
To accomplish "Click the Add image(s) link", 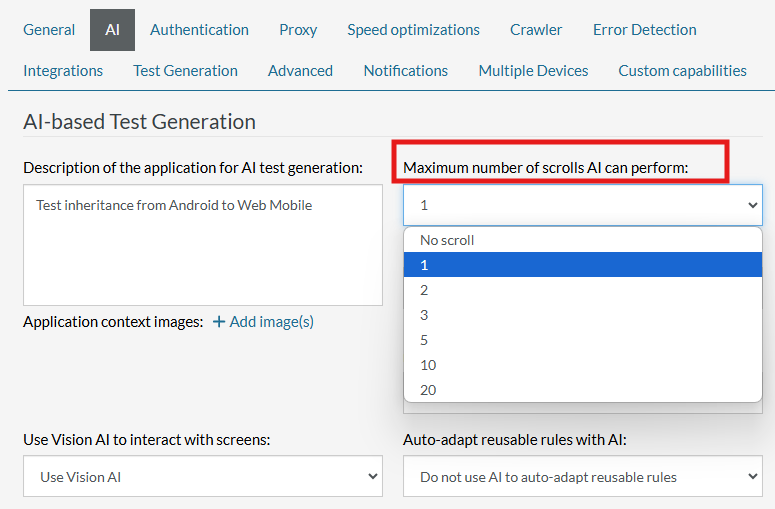I will click(271, 322).
